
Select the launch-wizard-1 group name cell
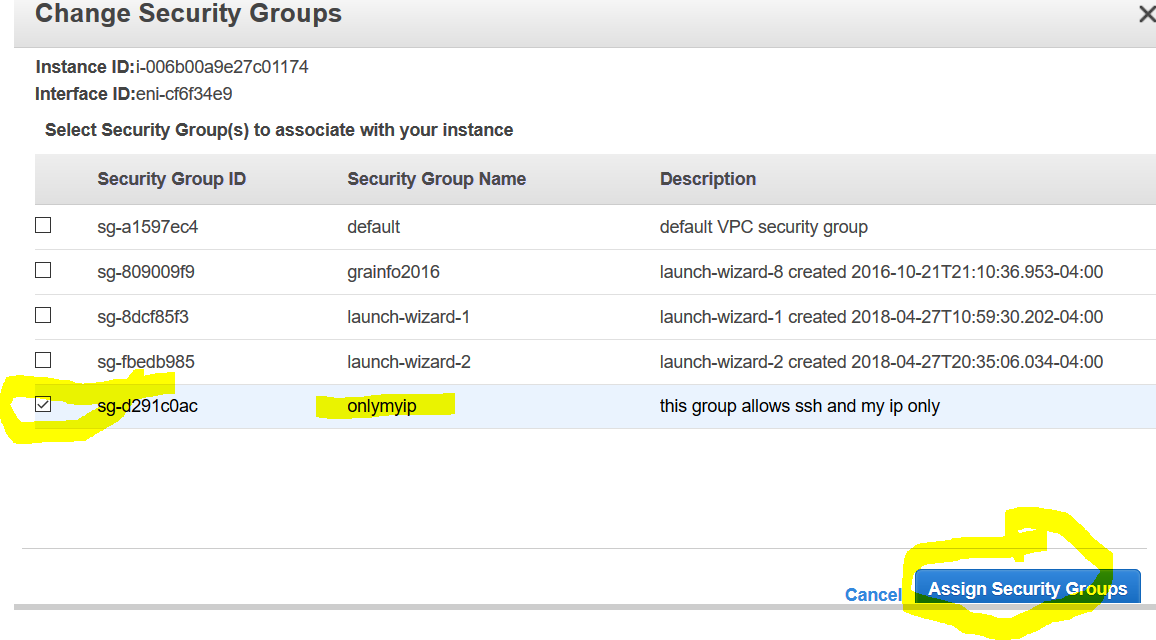click(408, 317)
